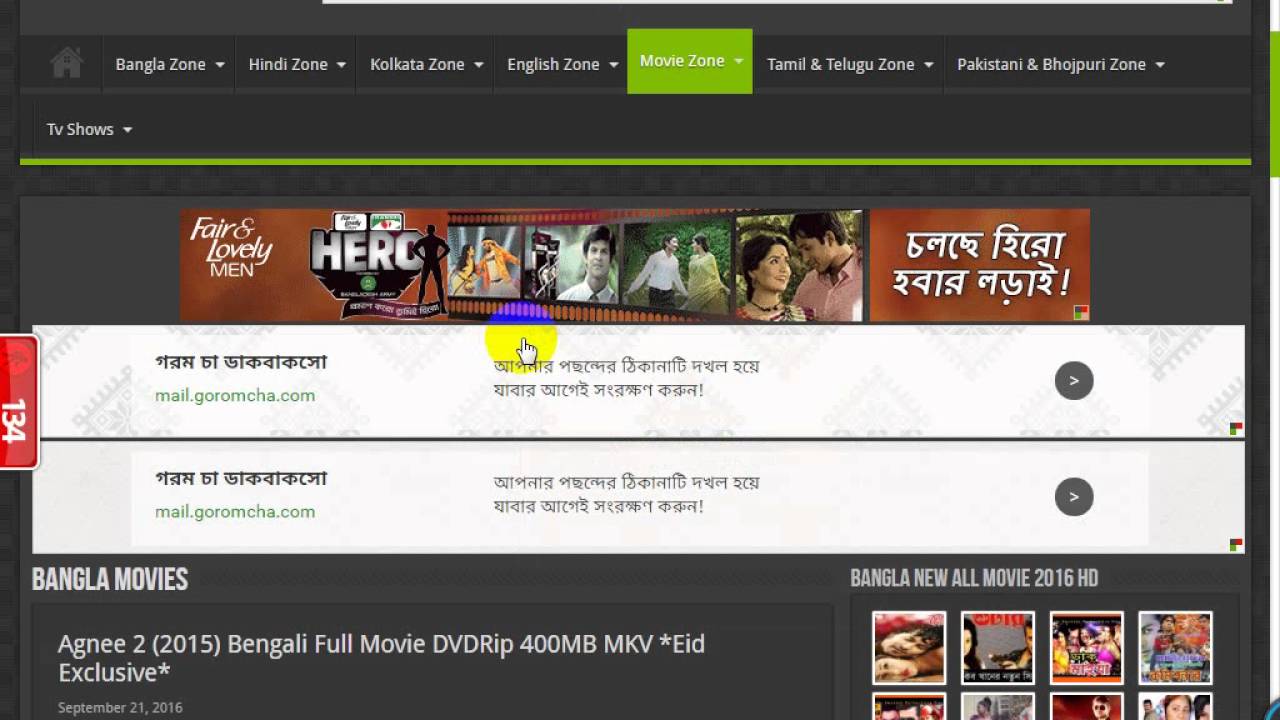Open mail.goromcha.com link in the lower ad

pyautogui.click(x=235, y=511)
